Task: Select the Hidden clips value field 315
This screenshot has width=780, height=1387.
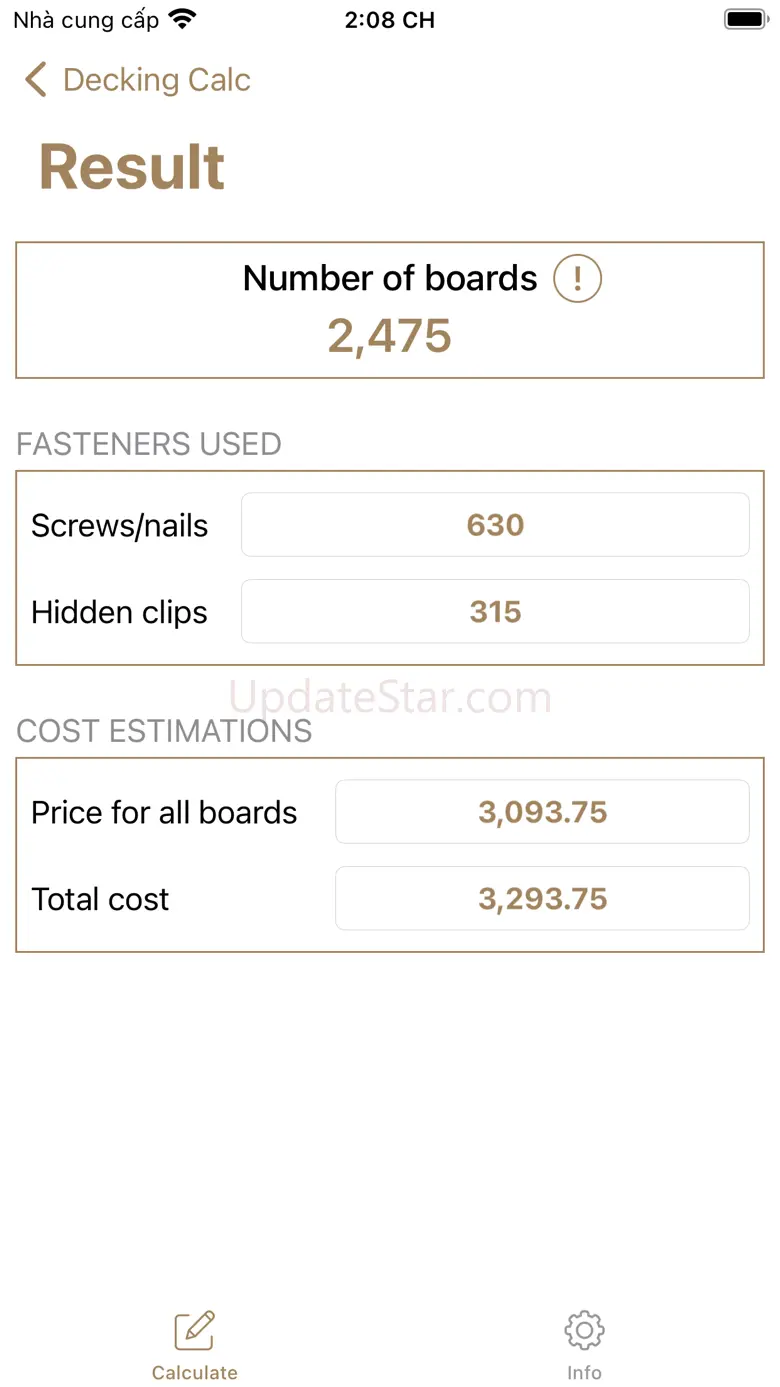Action: tap(495, 612)
